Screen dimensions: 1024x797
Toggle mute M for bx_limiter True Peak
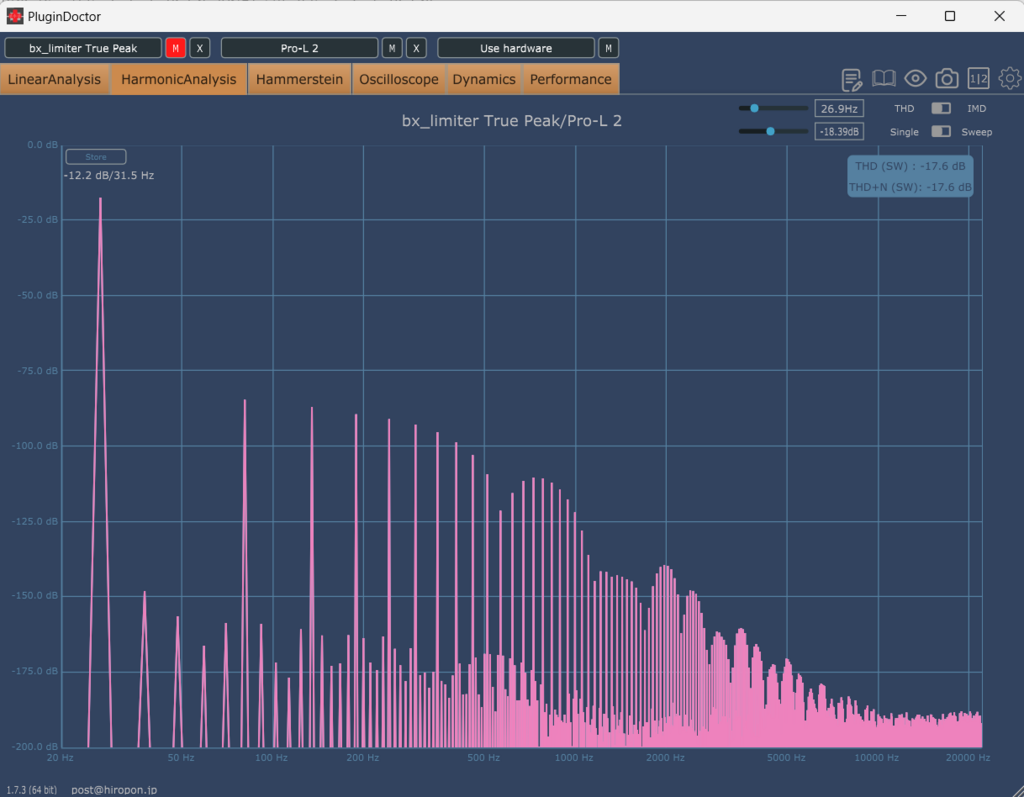(x=176, y=48)
